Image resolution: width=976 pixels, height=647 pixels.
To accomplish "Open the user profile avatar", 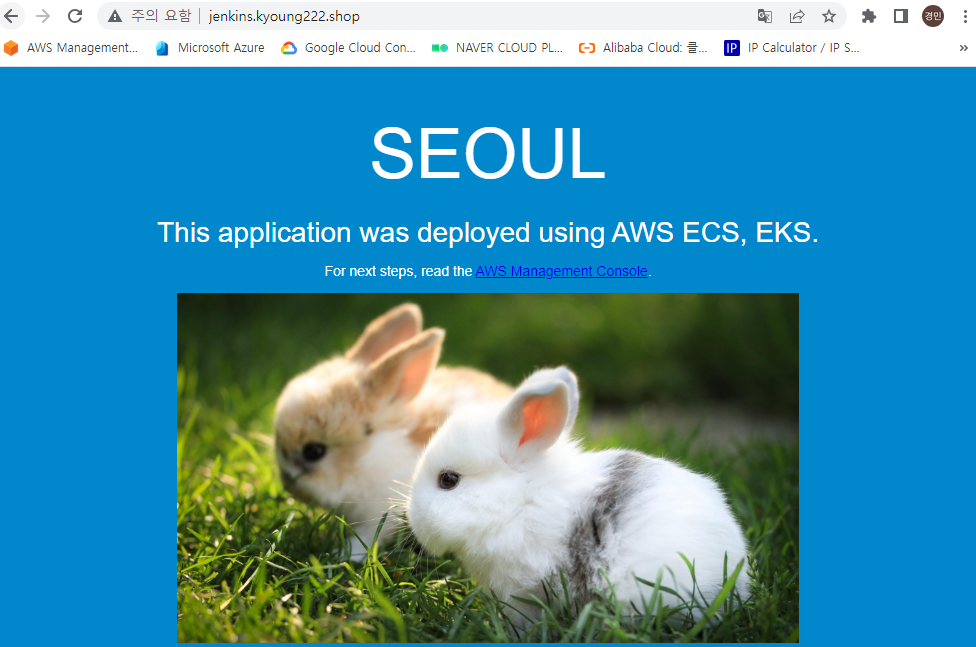I will [932, 16].
